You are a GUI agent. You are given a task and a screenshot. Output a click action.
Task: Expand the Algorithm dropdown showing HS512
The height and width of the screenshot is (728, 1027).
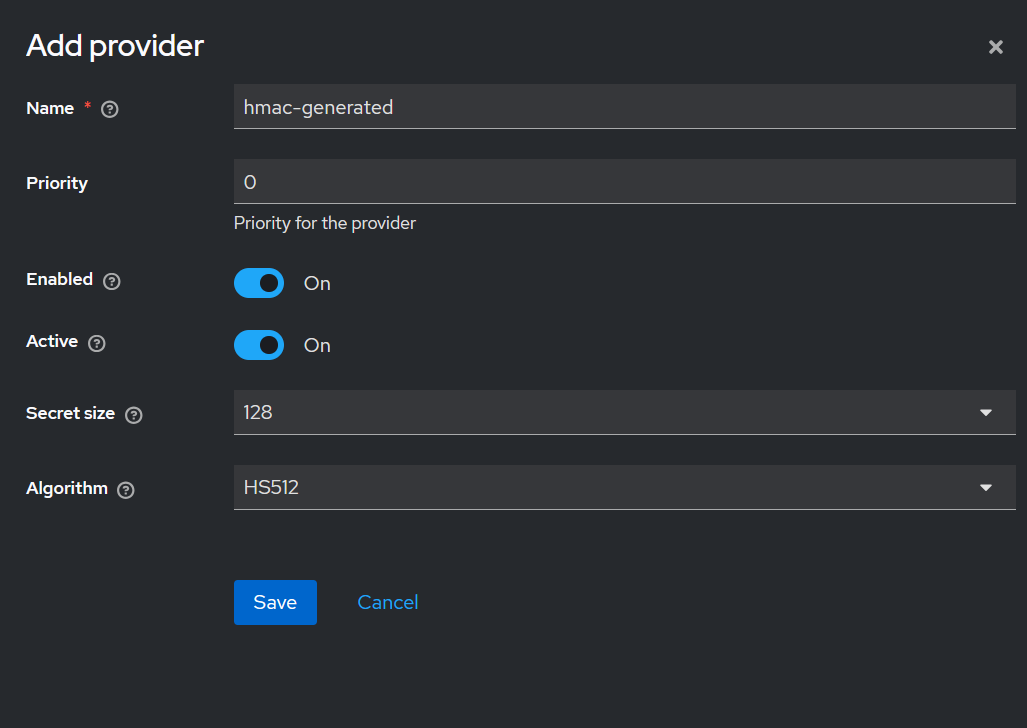[624, 487]
